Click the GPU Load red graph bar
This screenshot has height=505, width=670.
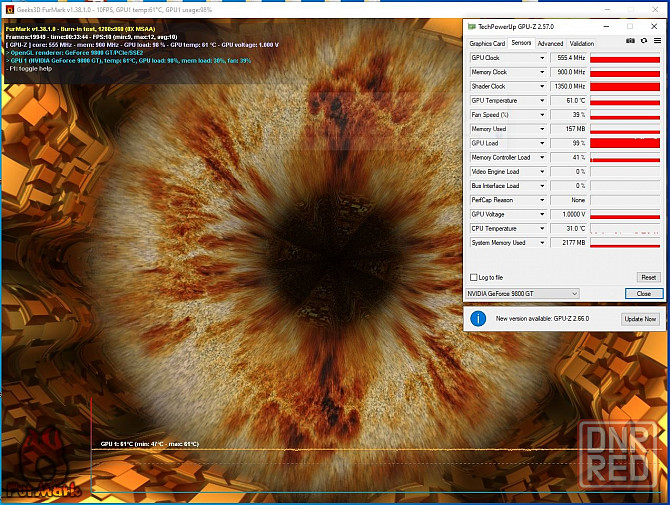click(625, 143)
